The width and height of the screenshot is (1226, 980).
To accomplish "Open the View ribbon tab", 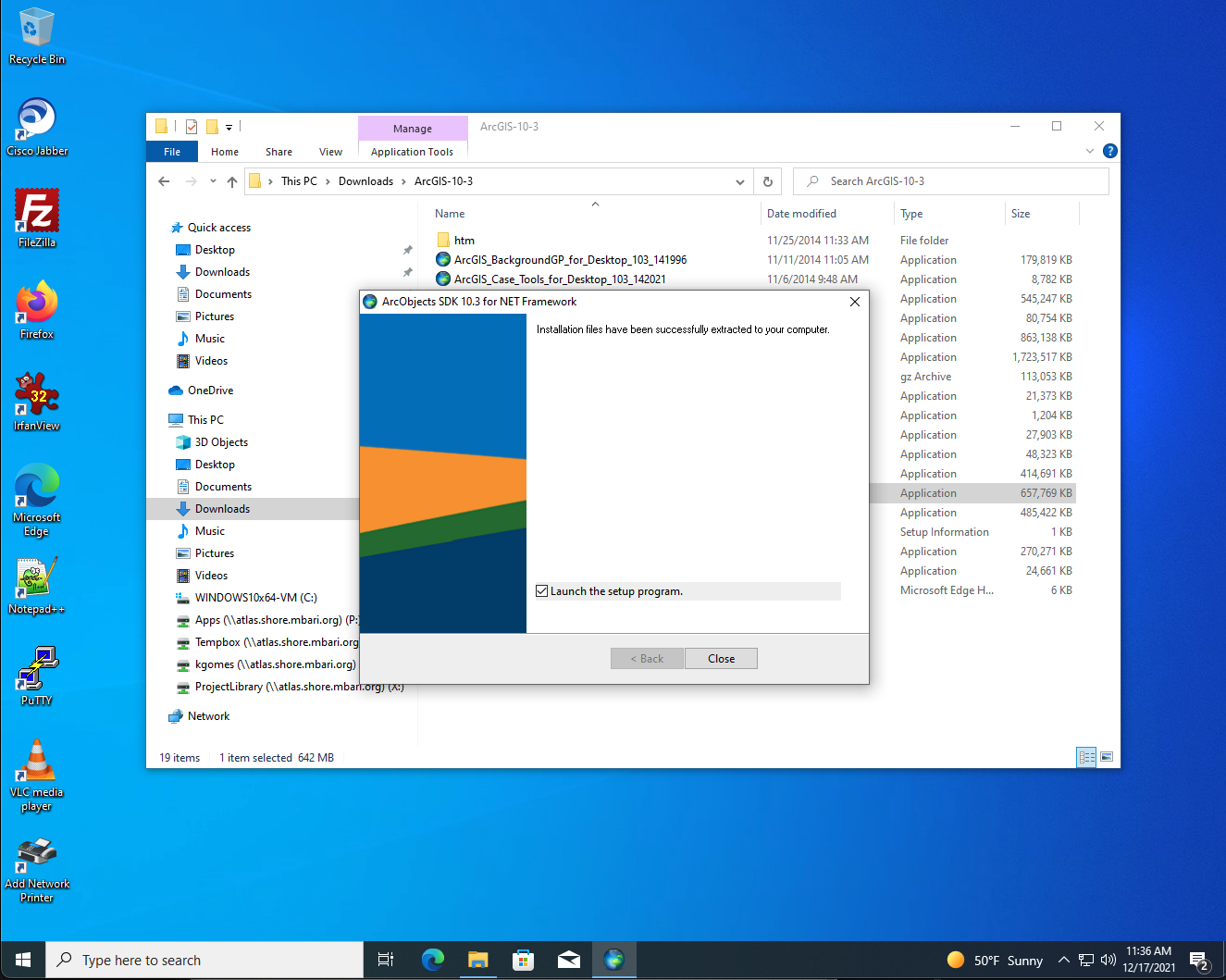I will (330, 152).
